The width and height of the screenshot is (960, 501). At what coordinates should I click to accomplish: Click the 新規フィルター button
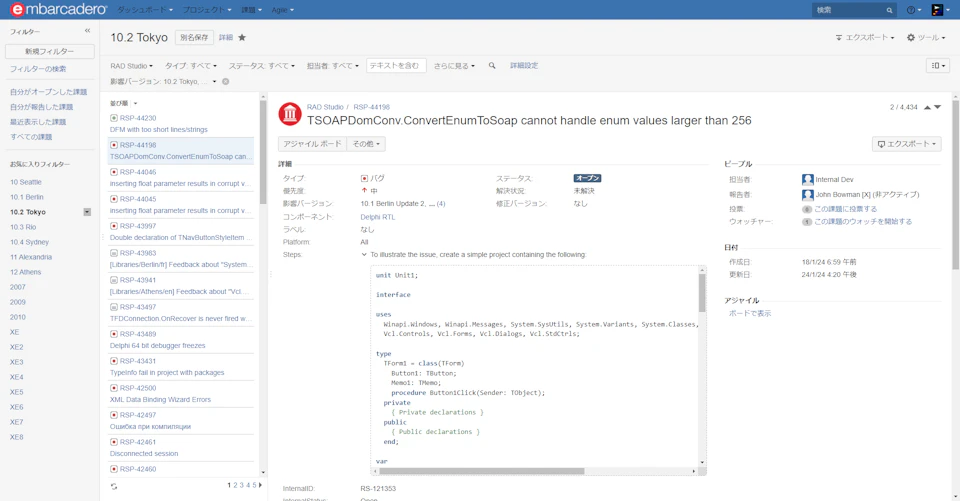50,51
